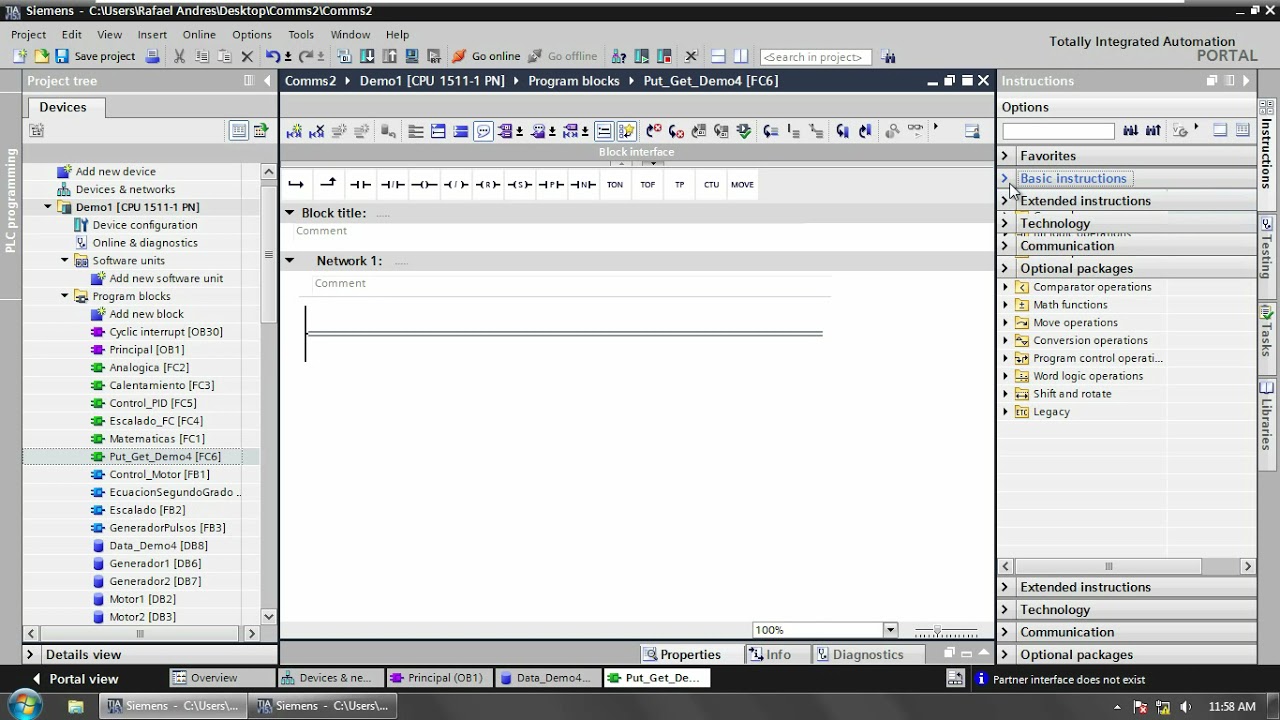Insert output coil from favorites bar
The height and width of the screenshot is (720, 1280).
tap(424, 185)
